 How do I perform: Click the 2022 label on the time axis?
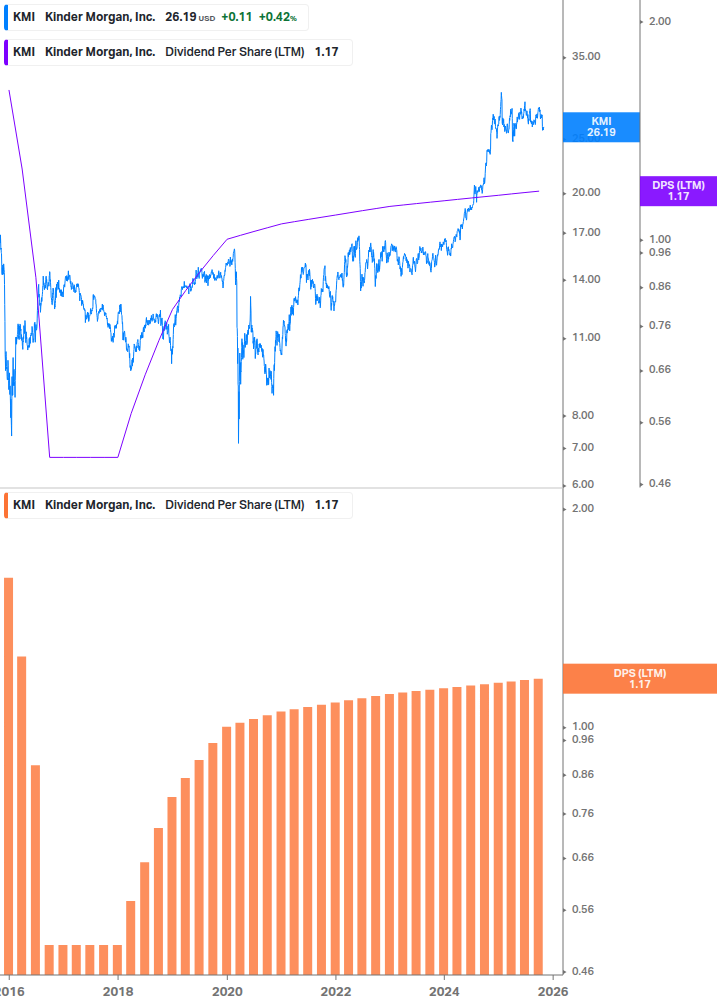coord(336,992)
